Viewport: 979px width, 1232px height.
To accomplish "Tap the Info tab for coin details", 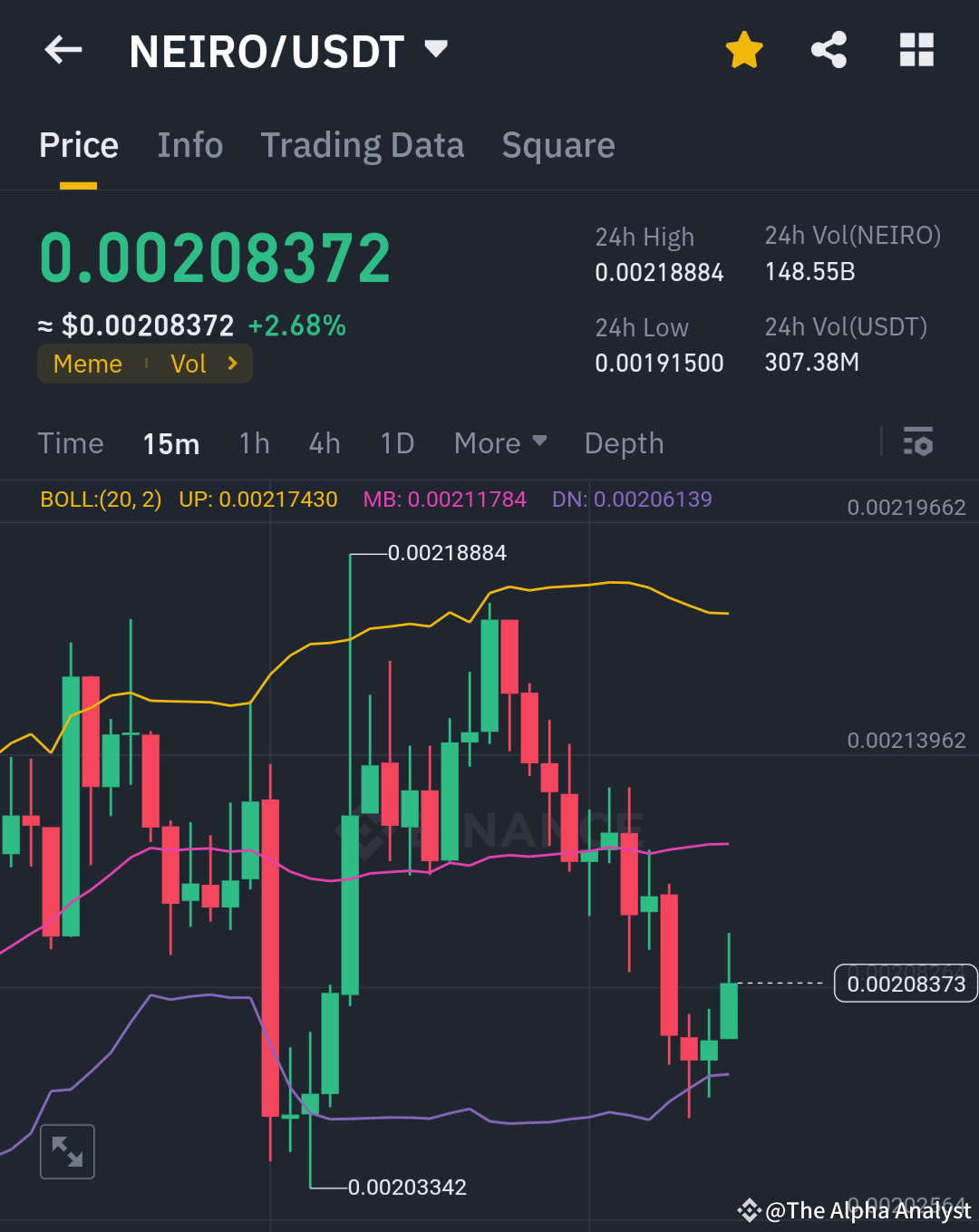I will click(190, 145).
